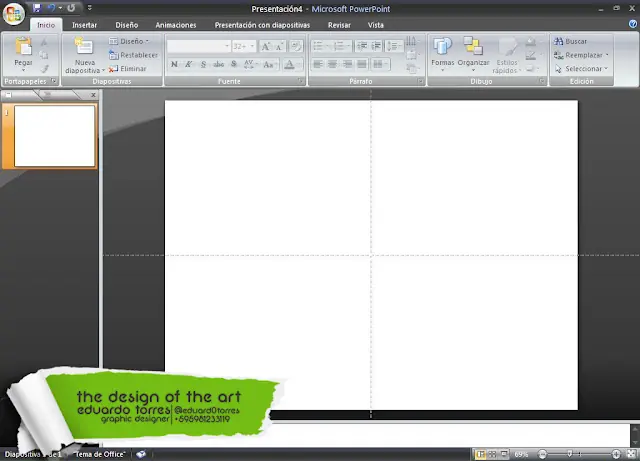This screenshot has height=461, width=640.
Task: Redo the last action in Quick Access
Action: [x=71, y=8]
